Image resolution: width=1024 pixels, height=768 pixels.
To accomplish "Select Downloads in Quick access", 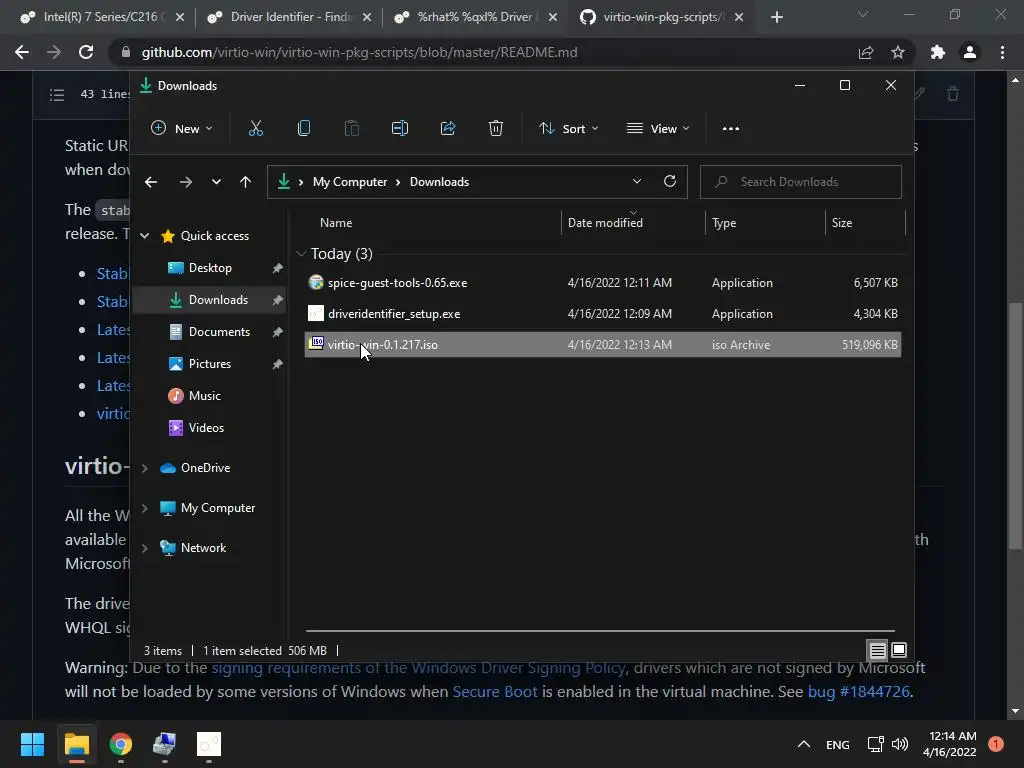I will (210, 300).
